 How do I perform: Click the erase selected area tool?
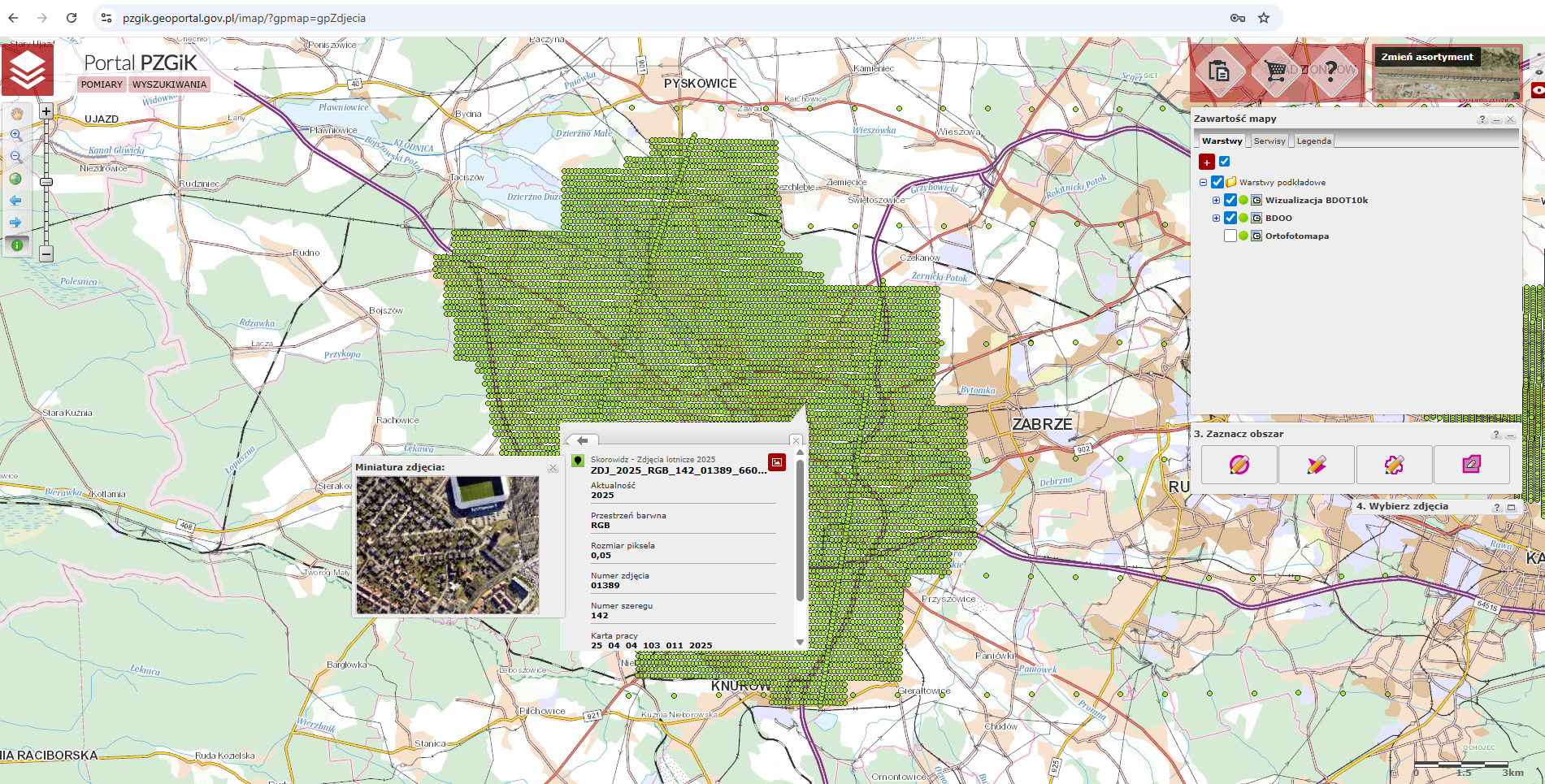[1471, 465]
